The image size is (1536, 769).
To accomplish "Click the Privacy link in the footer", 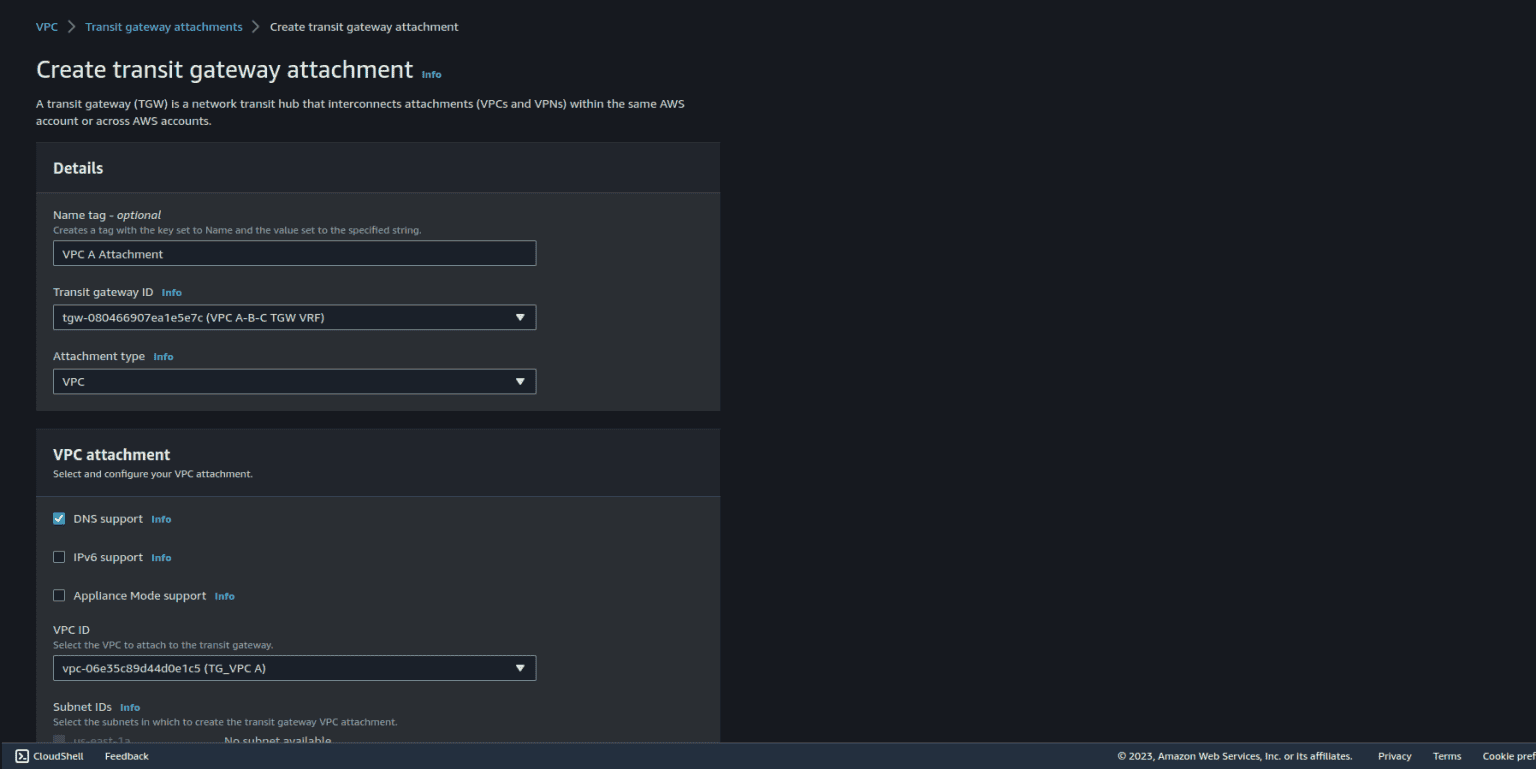I will click(1394, 756).
